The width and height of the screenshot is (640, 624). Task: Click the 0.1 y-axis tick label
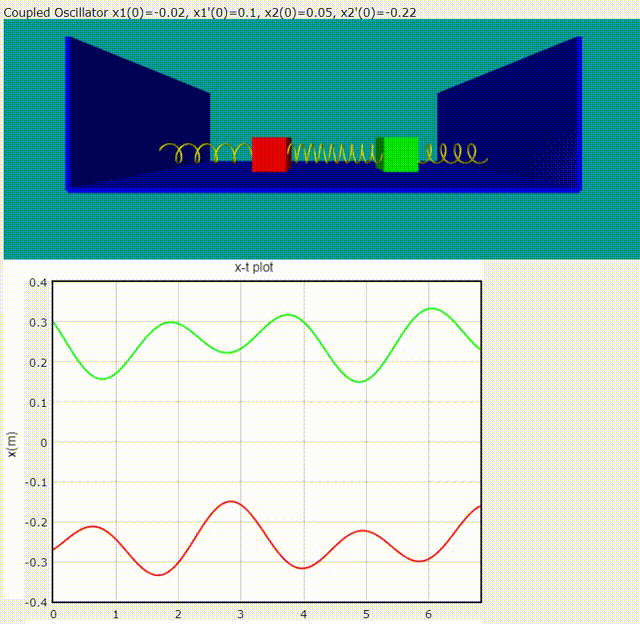coord(38,403)
